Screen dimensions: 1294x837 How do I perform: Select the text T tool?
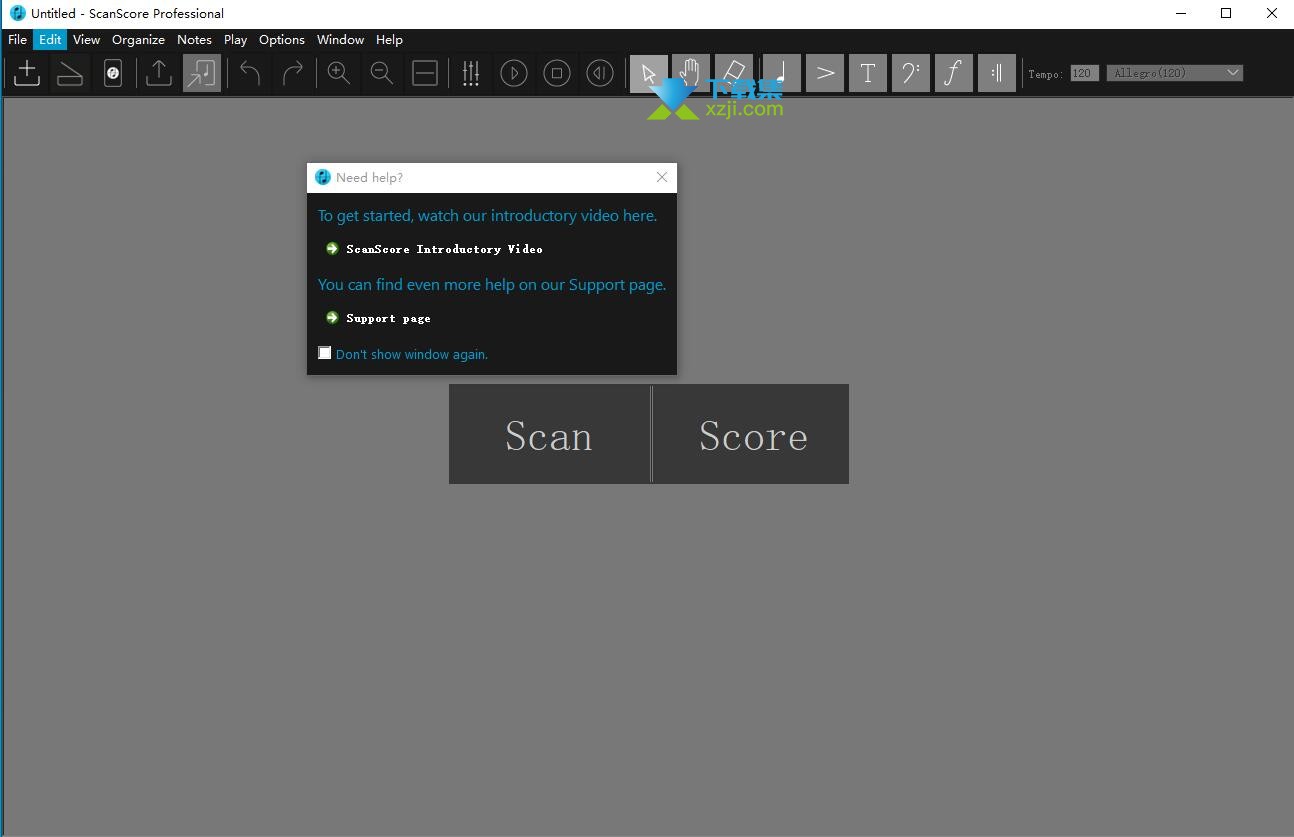[868, 73]
